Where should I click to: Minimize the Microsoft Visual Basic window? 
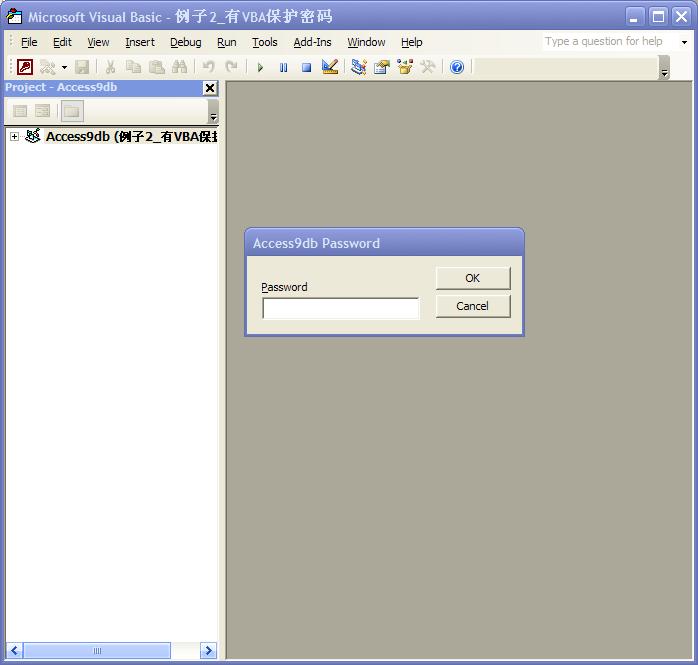pyautogui.click(x=634, y=17)
